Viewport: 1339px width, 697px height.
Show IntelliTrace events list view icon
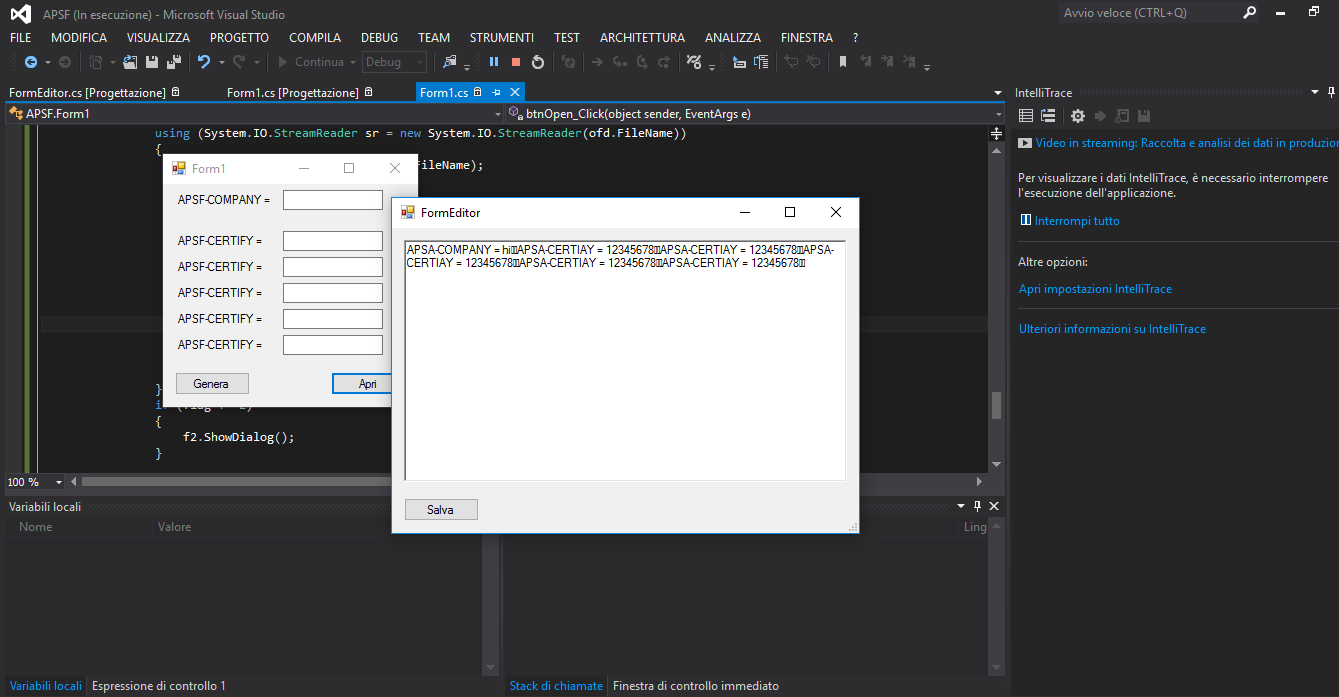(x=1026, y=116)
